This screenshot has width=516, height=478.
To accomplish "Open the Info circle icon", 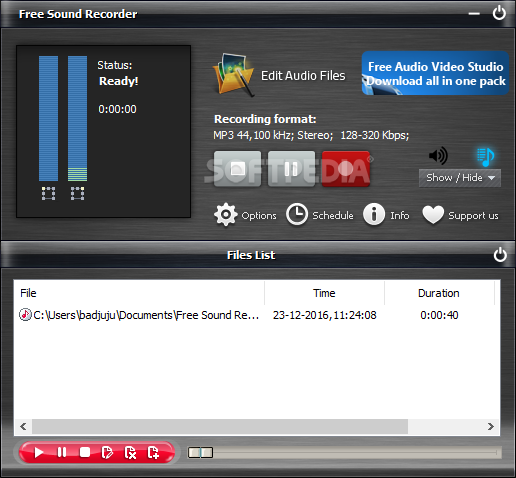I will pos(374,214).
